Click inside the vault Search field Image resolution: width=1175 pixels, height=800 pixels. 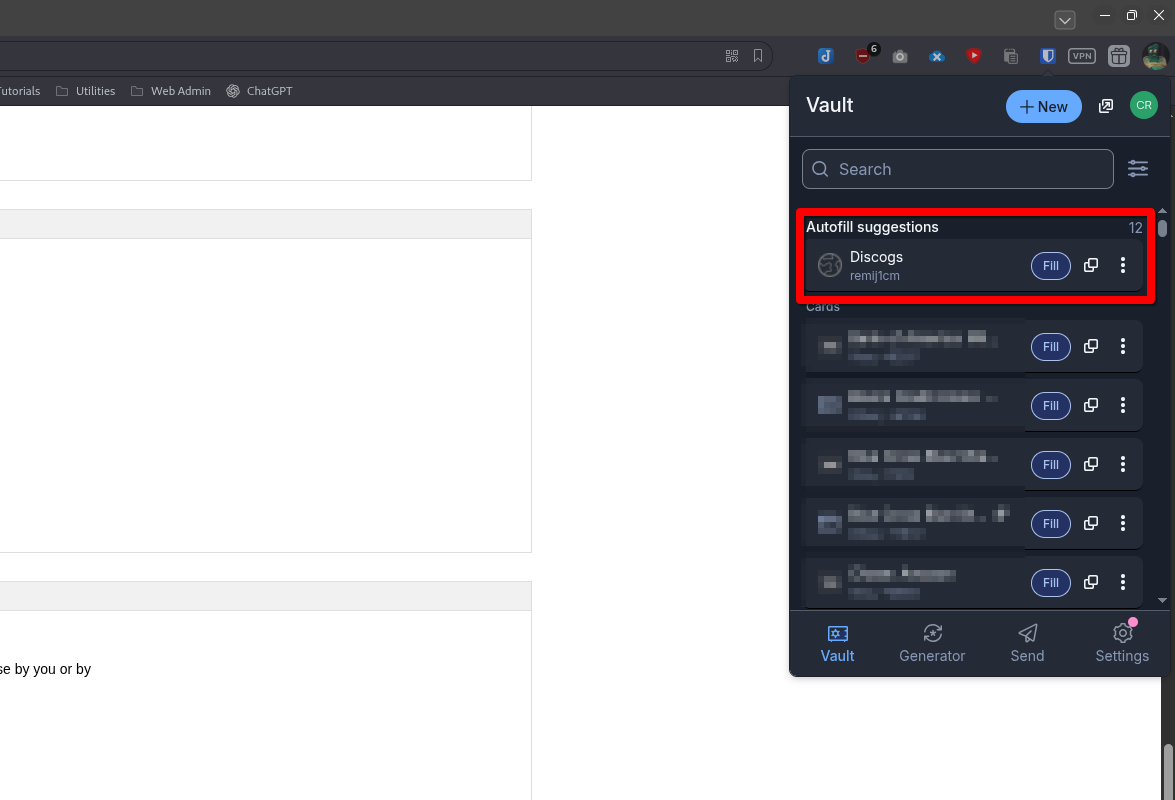pos(955,168)
